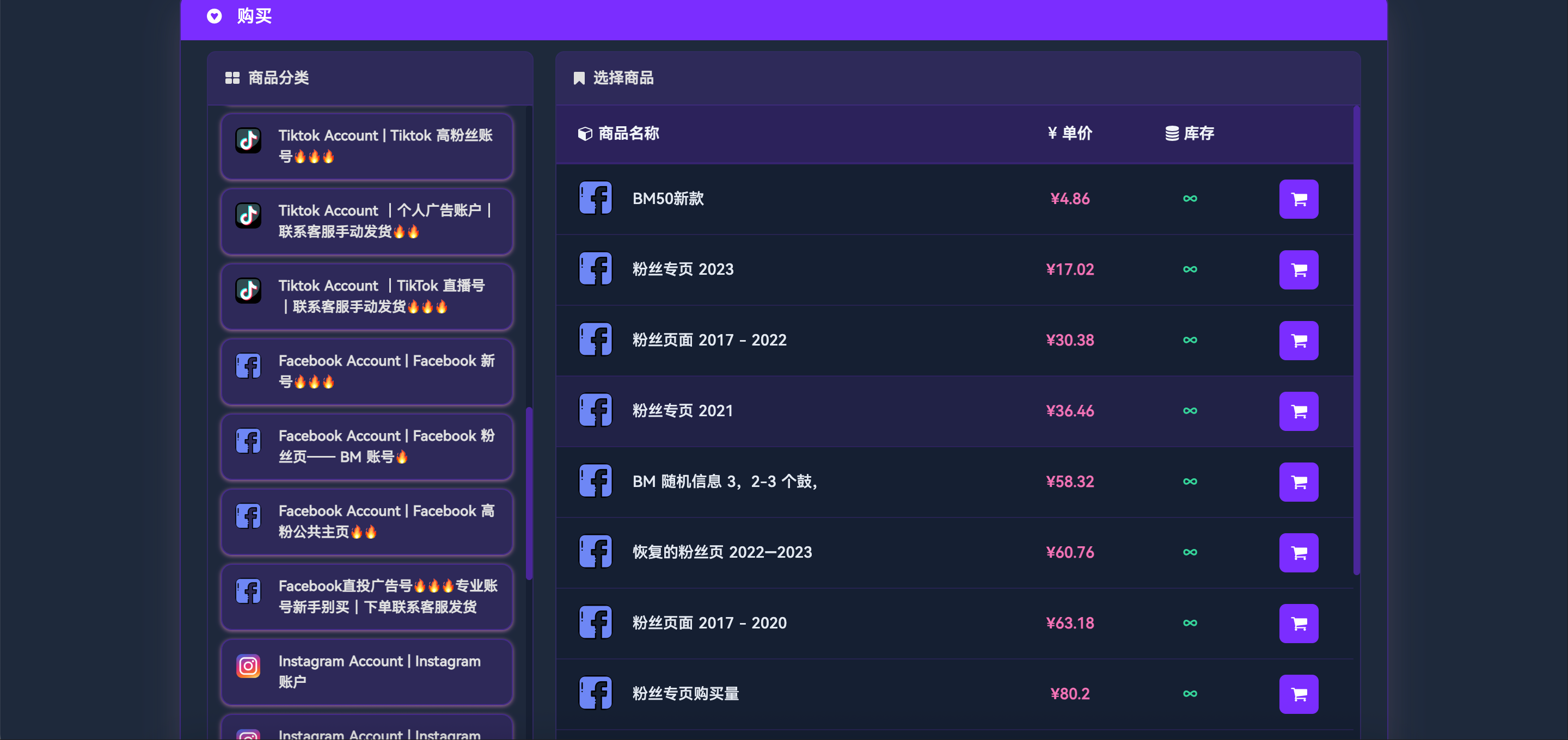The image size is (1568, 740).
Task: Add 粉丝专页 2021 to cart
Action: pos(1298,411)
